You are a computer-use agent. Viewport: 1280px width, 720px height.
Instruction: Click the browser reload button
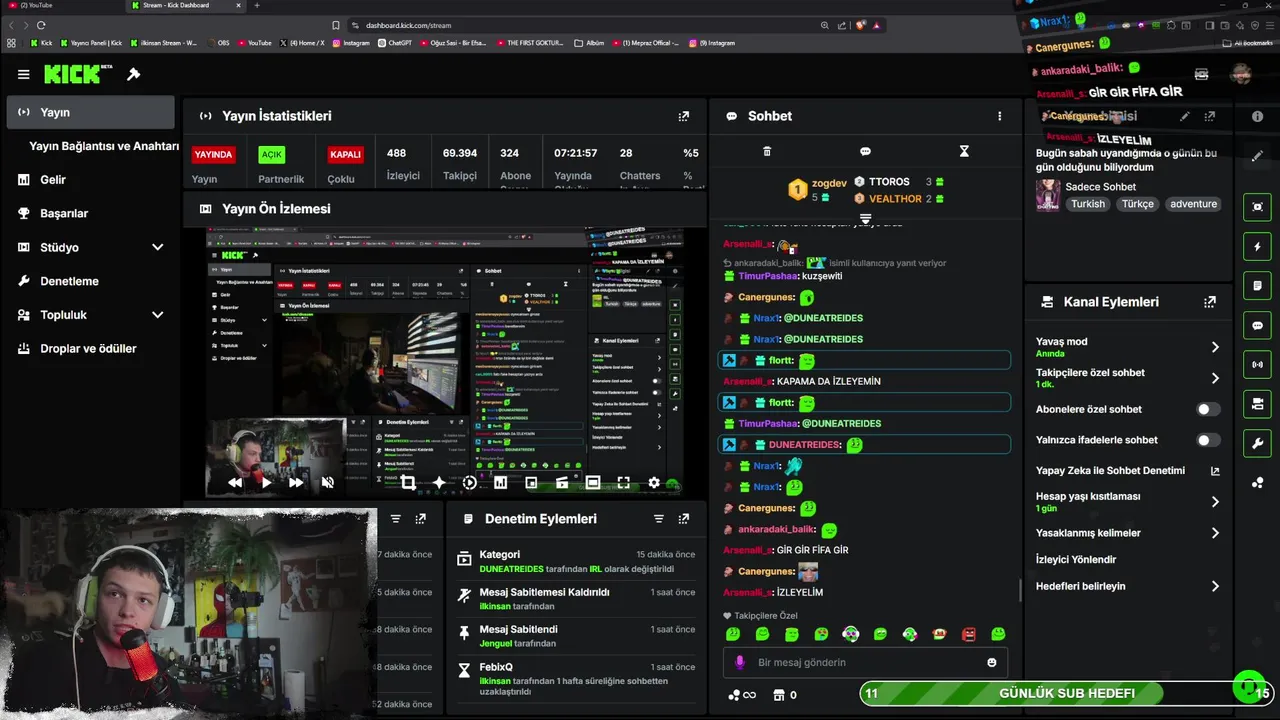tap(41, 25)
